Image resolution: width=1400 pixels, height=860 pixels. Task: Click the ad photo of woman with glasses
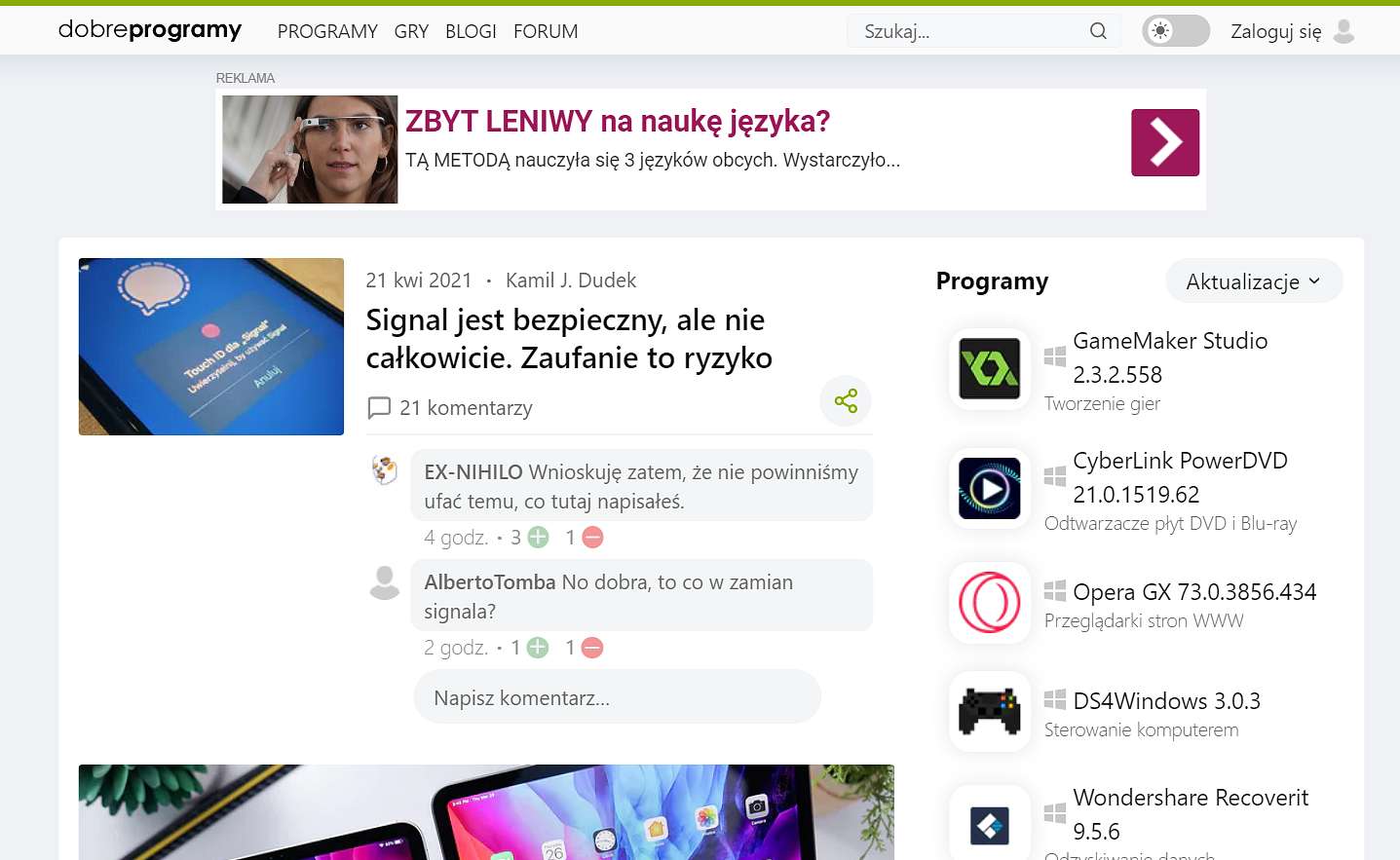(310, 149)
